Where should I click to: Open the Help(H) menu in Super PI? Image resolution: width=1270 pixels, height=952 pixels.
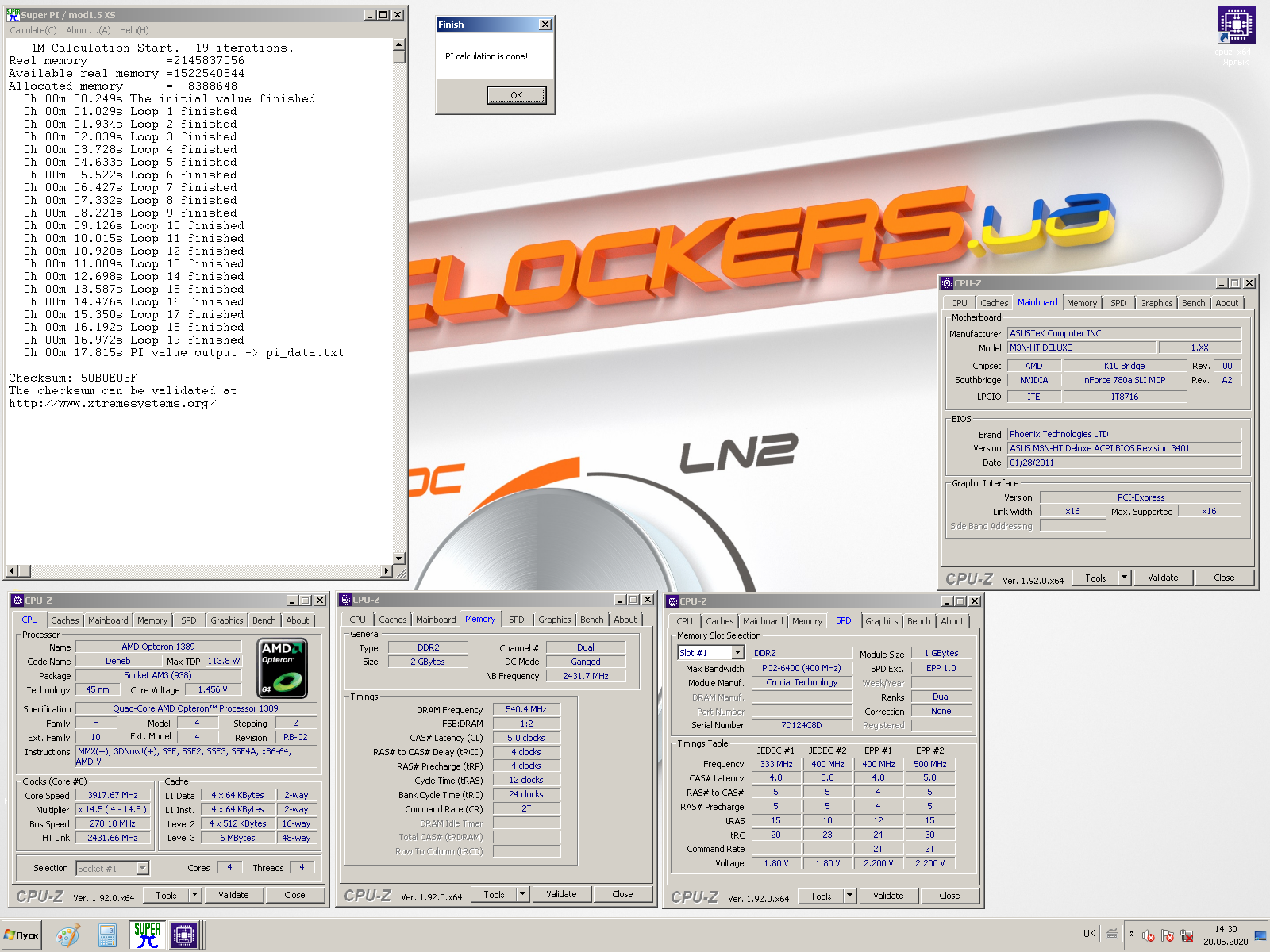(x=134, y=30)
